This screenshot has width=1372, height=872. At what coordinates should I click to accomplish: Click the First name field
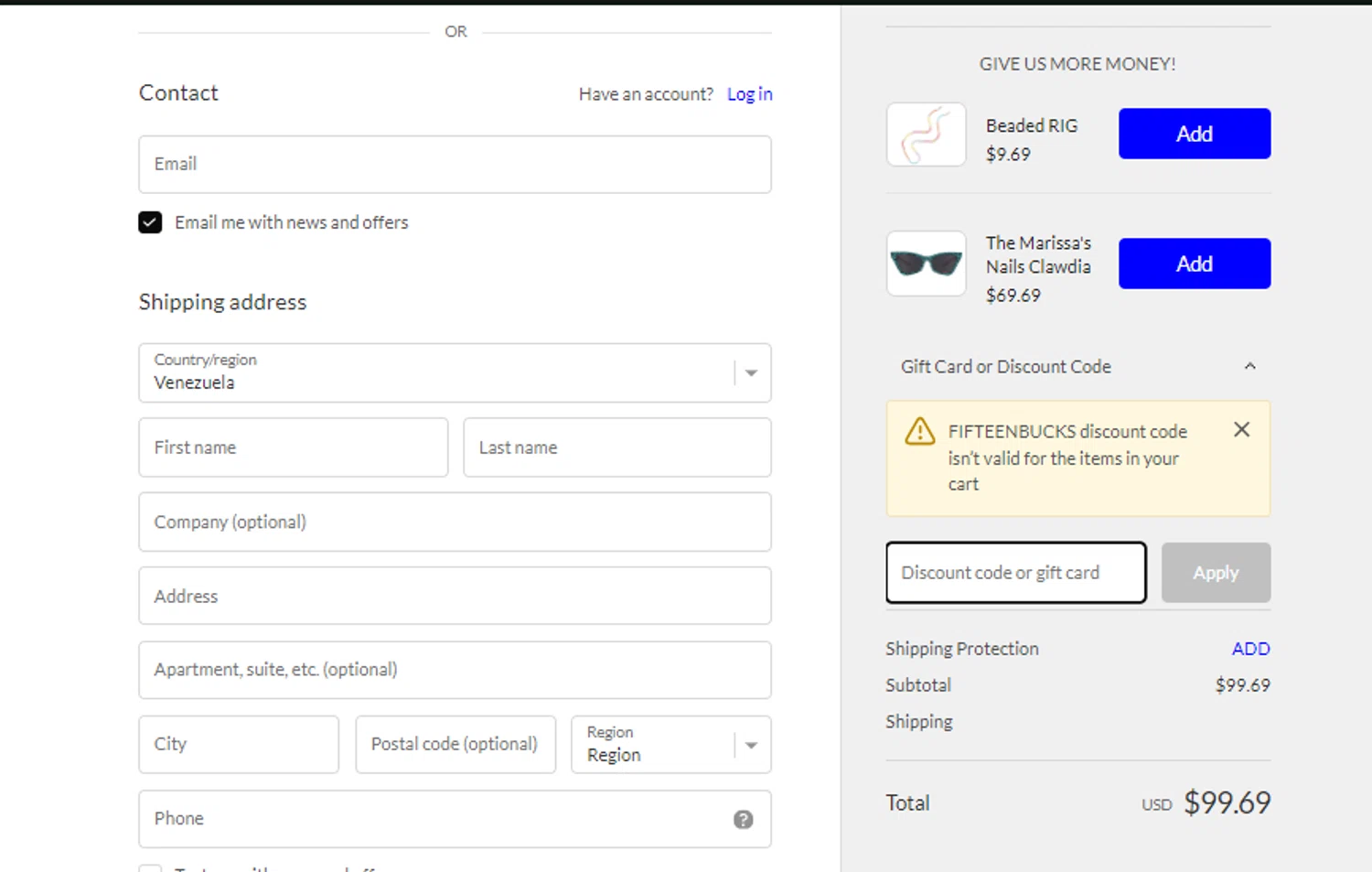coord(293,447)
